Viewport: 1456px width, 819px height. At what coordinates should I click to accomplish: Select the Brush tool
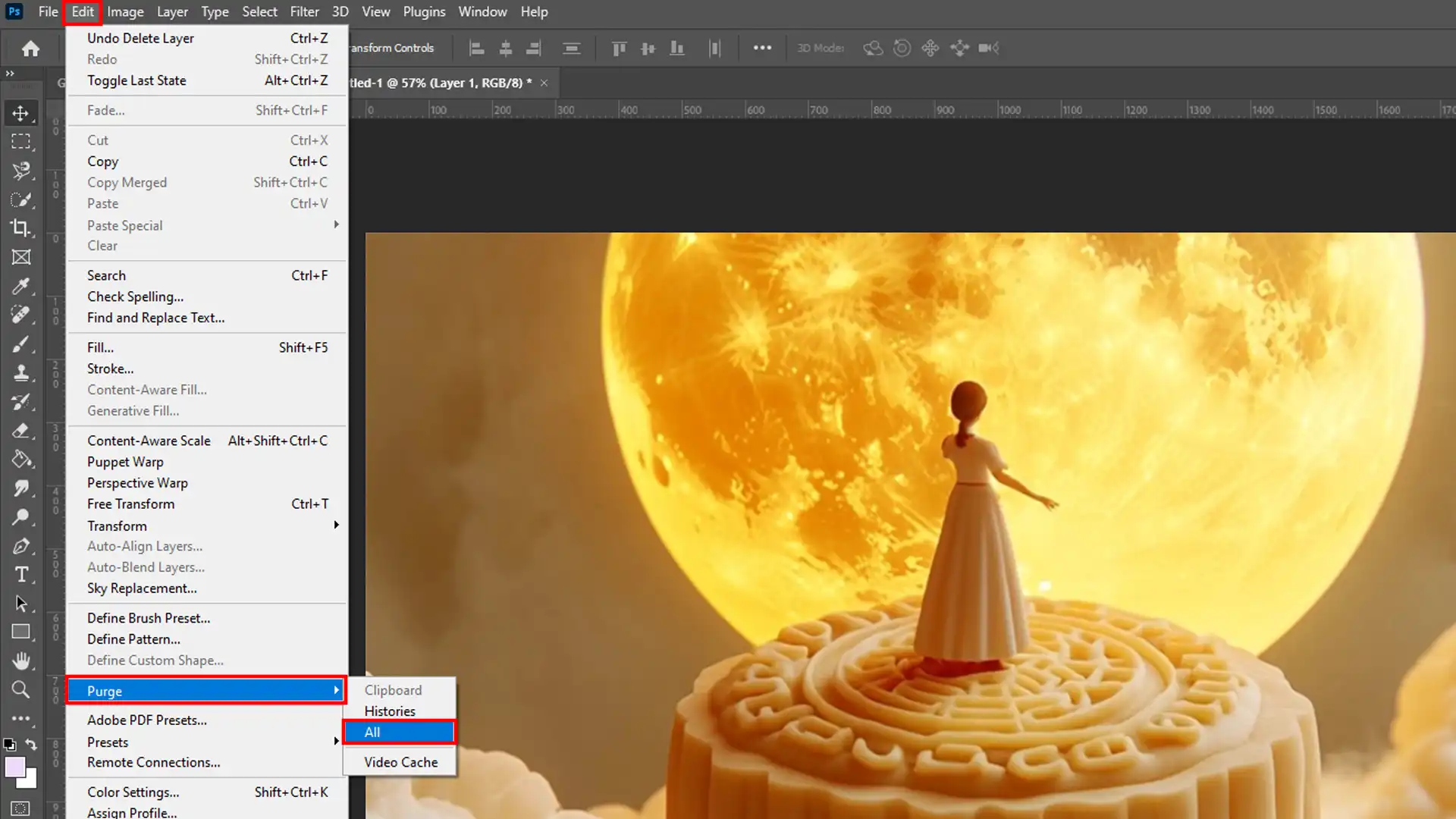(20, 344)
